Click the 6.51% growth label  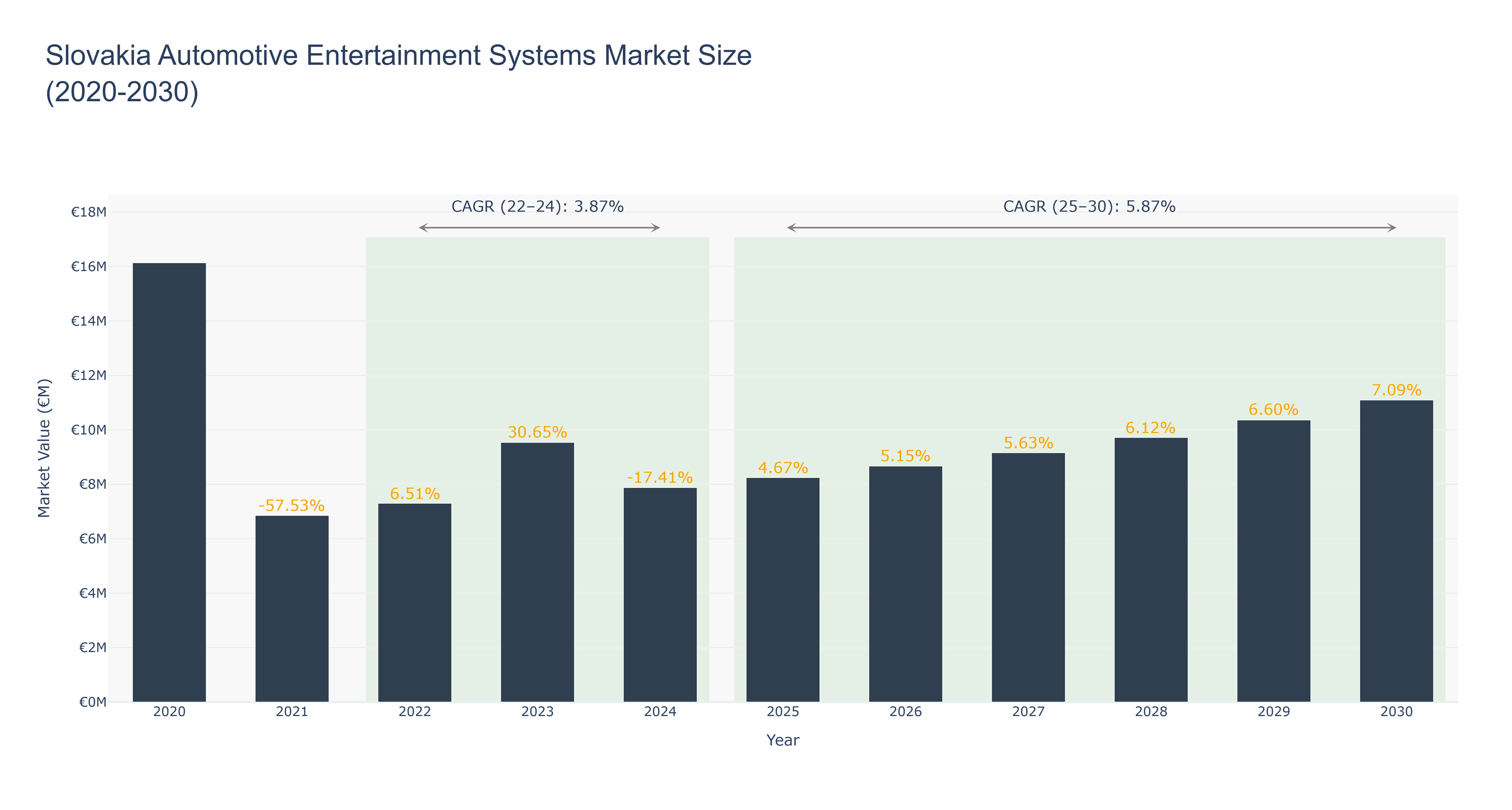(x=414, y=494)
